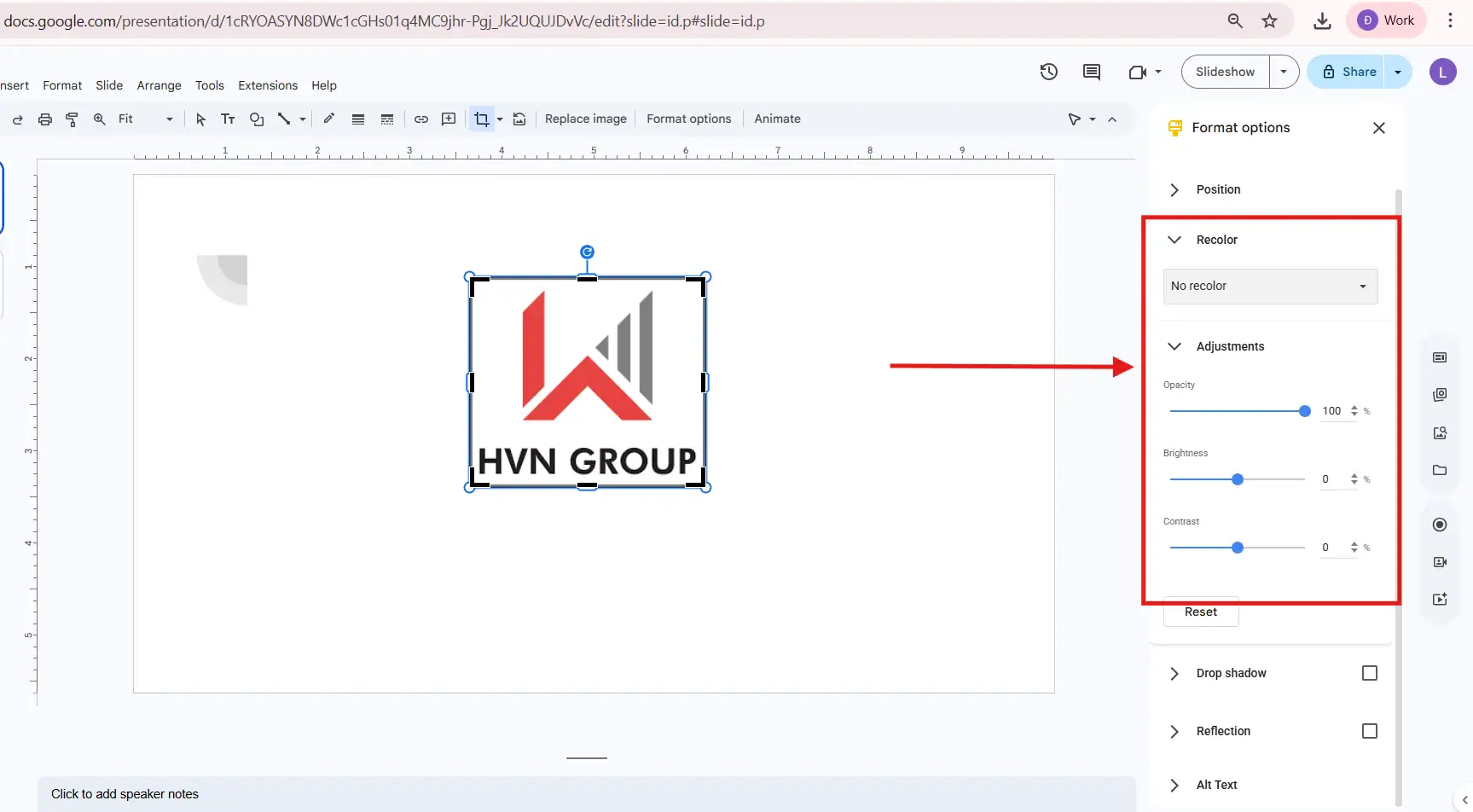Viewport: 1473px width, 812px height.
Task: Open the Border dash option
Action: click(387, 119)
